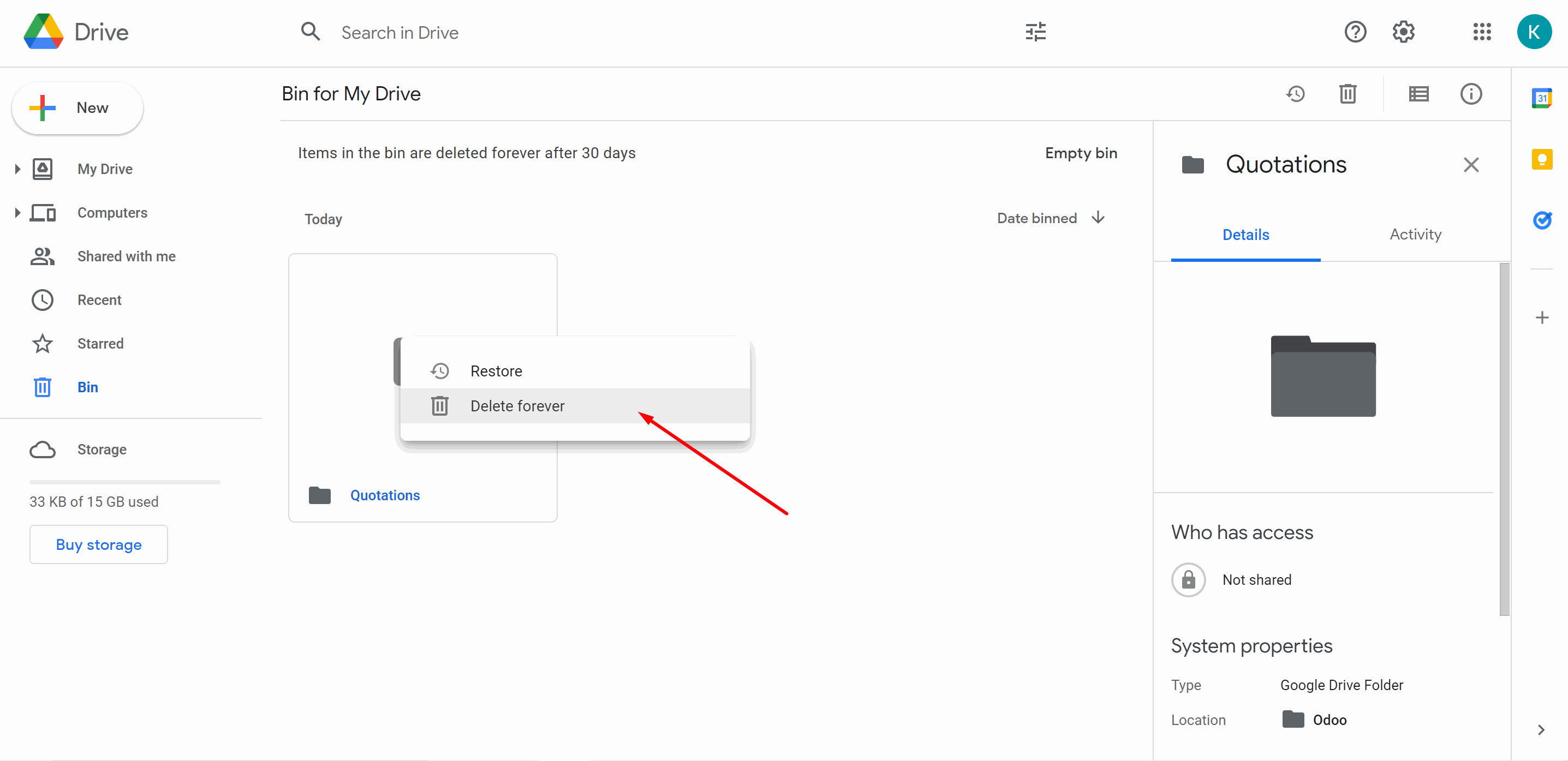The image size is (1568, 761).
Task: Click the large folder preview thumbnail
Action: pyautogui.click(x=1323, y=376)
